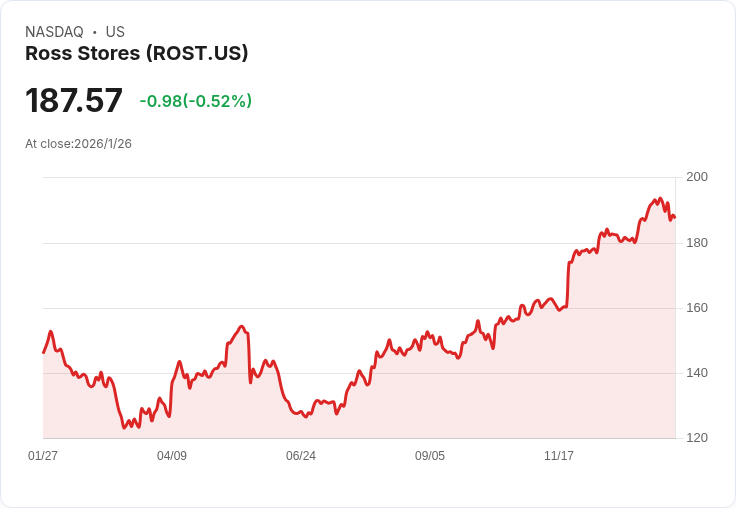Click the 120 price axis label
Image resolution: width=736 pixels, height=508 pixels.
[x=697, y=438]
